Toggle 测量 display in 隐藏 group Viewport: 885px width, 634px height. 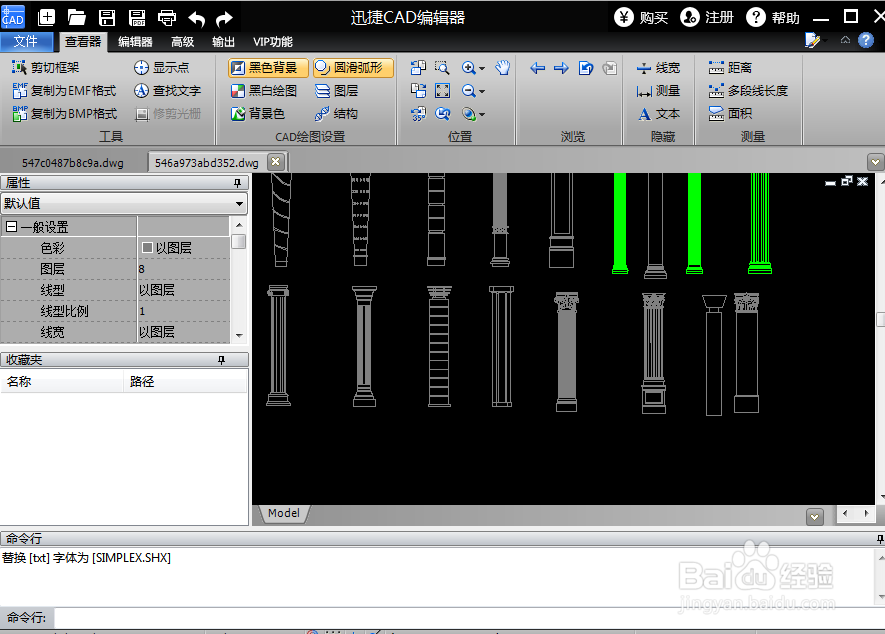pos(658,91)
